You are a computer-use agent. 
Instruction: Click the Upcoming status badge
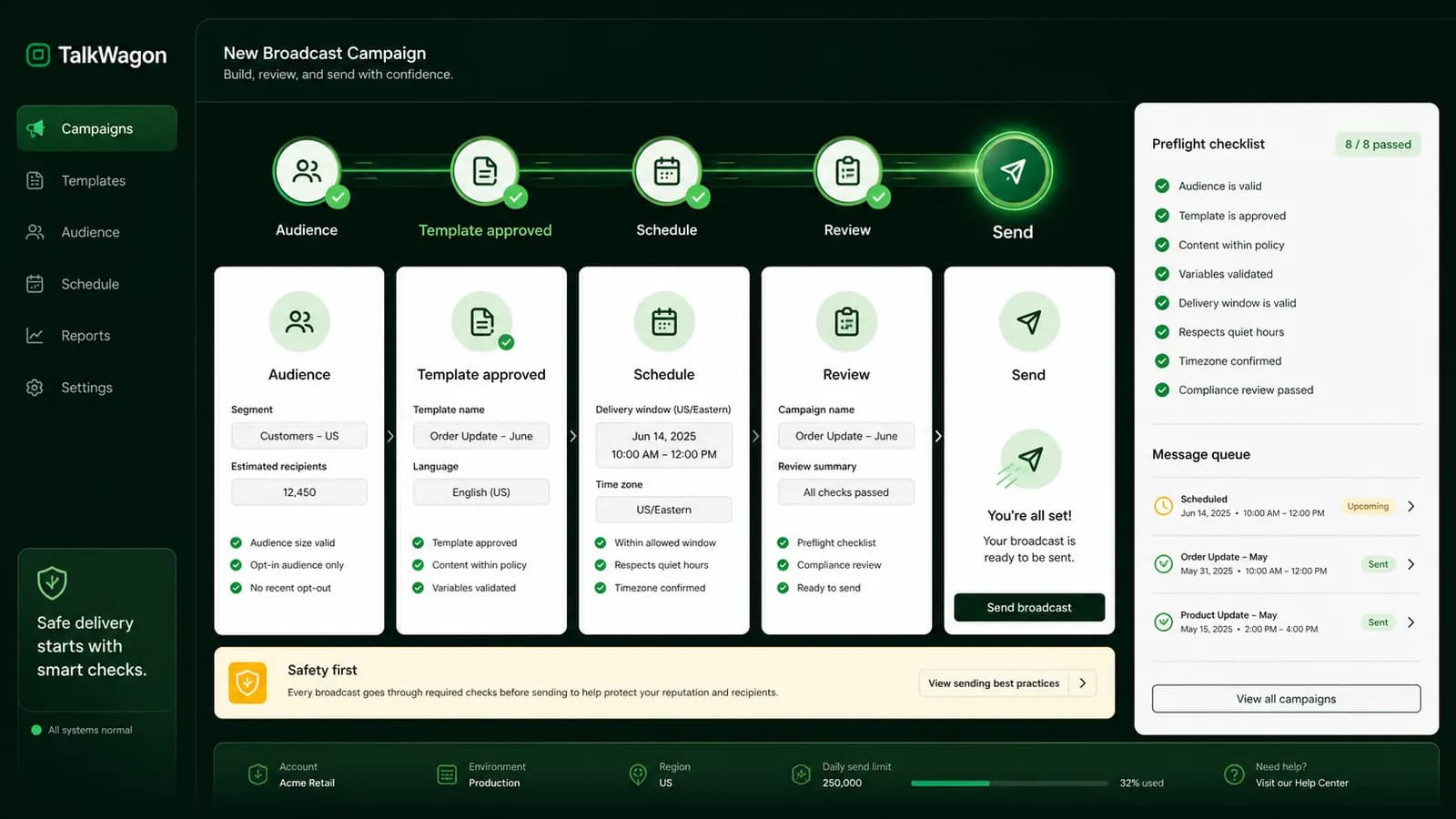coord(1368,506)
